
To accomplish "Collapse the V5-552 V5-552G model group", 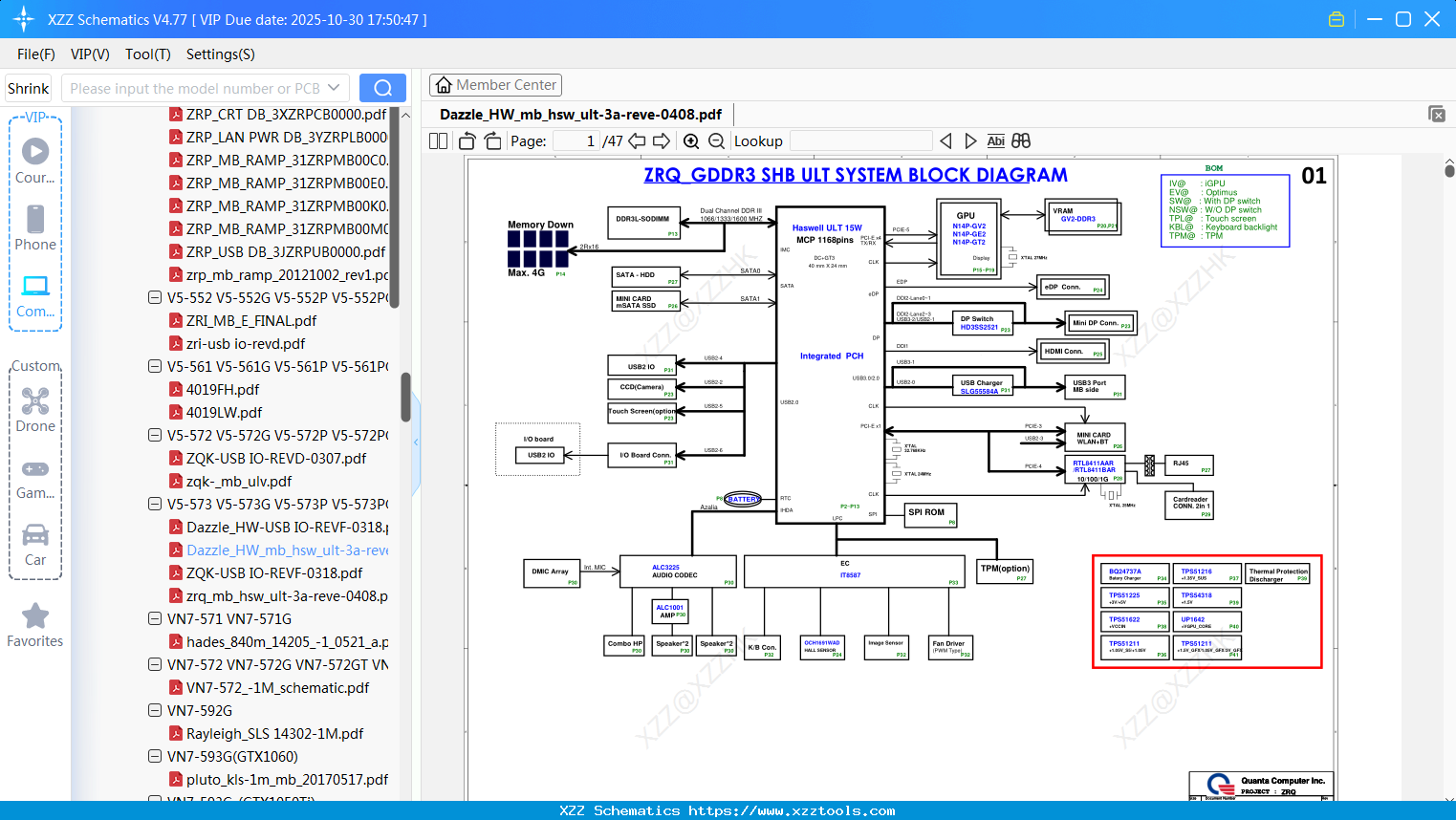I will [x=155, y=297].
